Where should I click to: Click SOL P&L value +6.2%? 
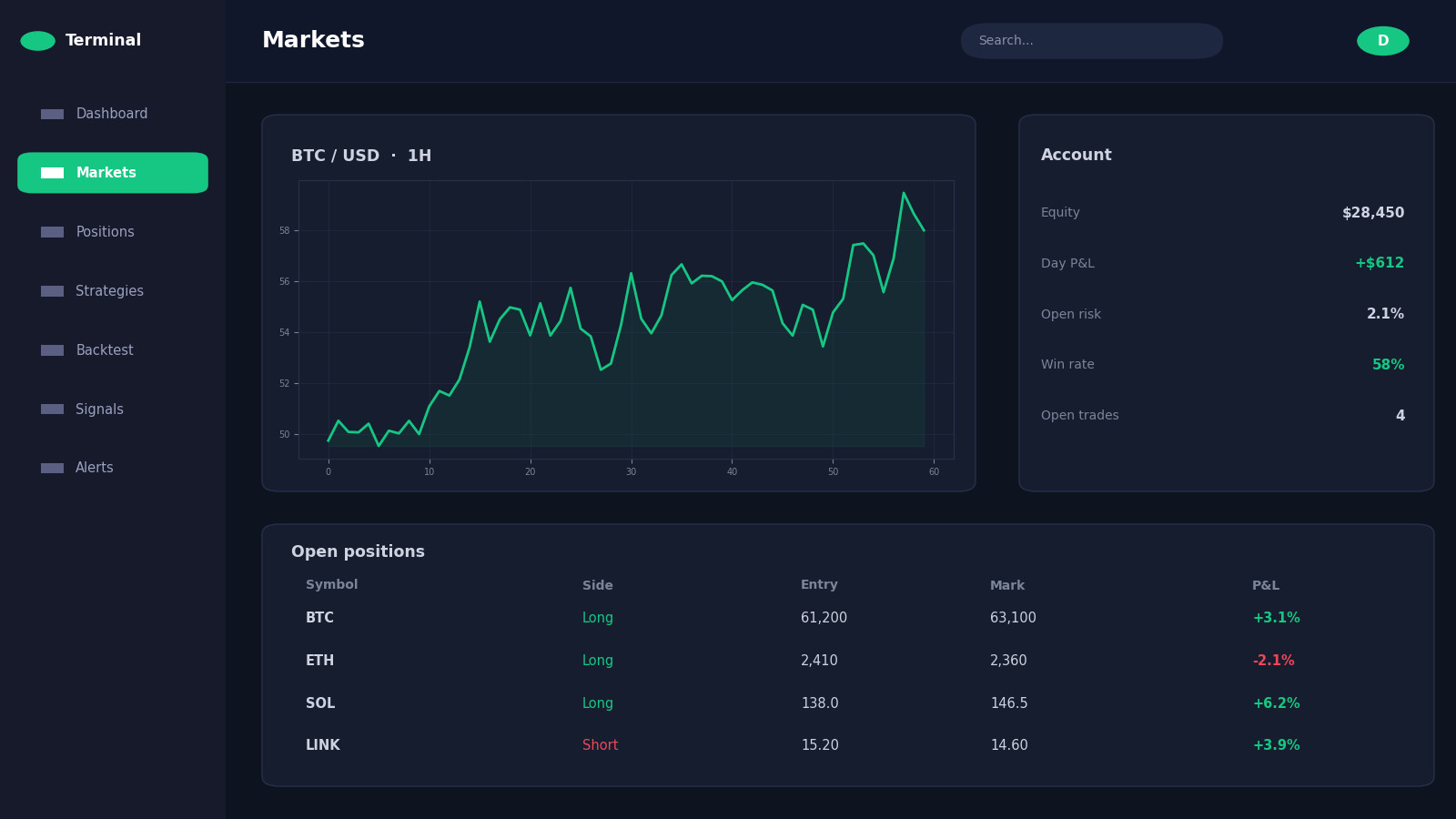click(x=1276, y=704)
